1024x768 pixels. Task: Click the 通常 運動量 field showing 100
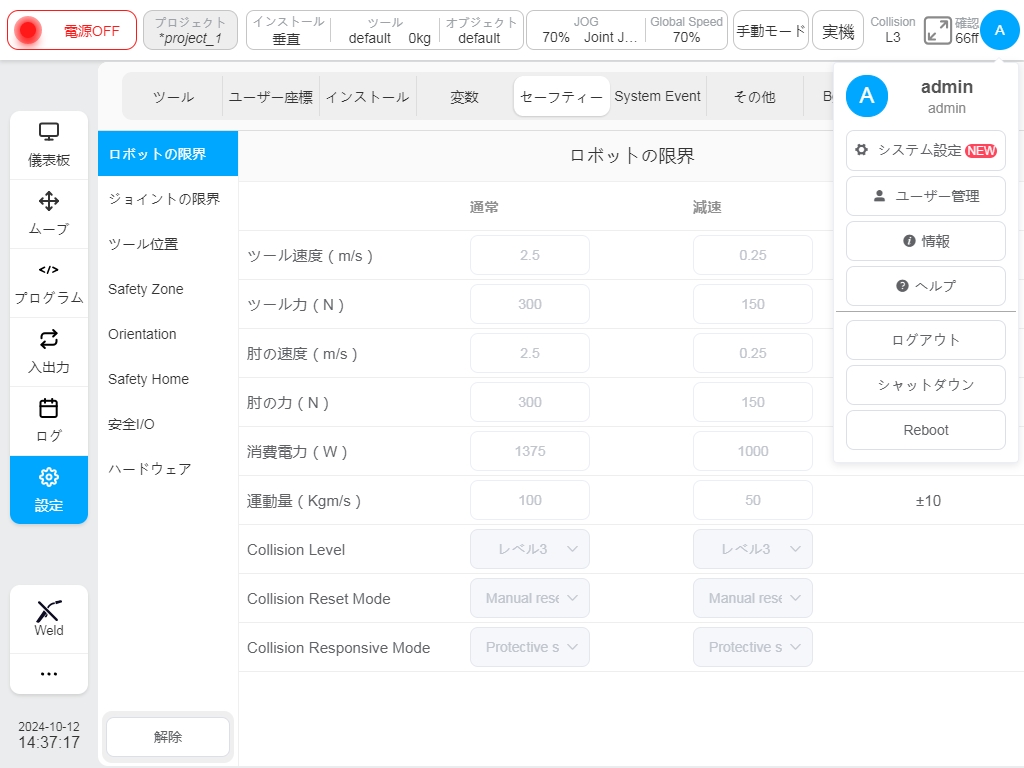point(530,500)
